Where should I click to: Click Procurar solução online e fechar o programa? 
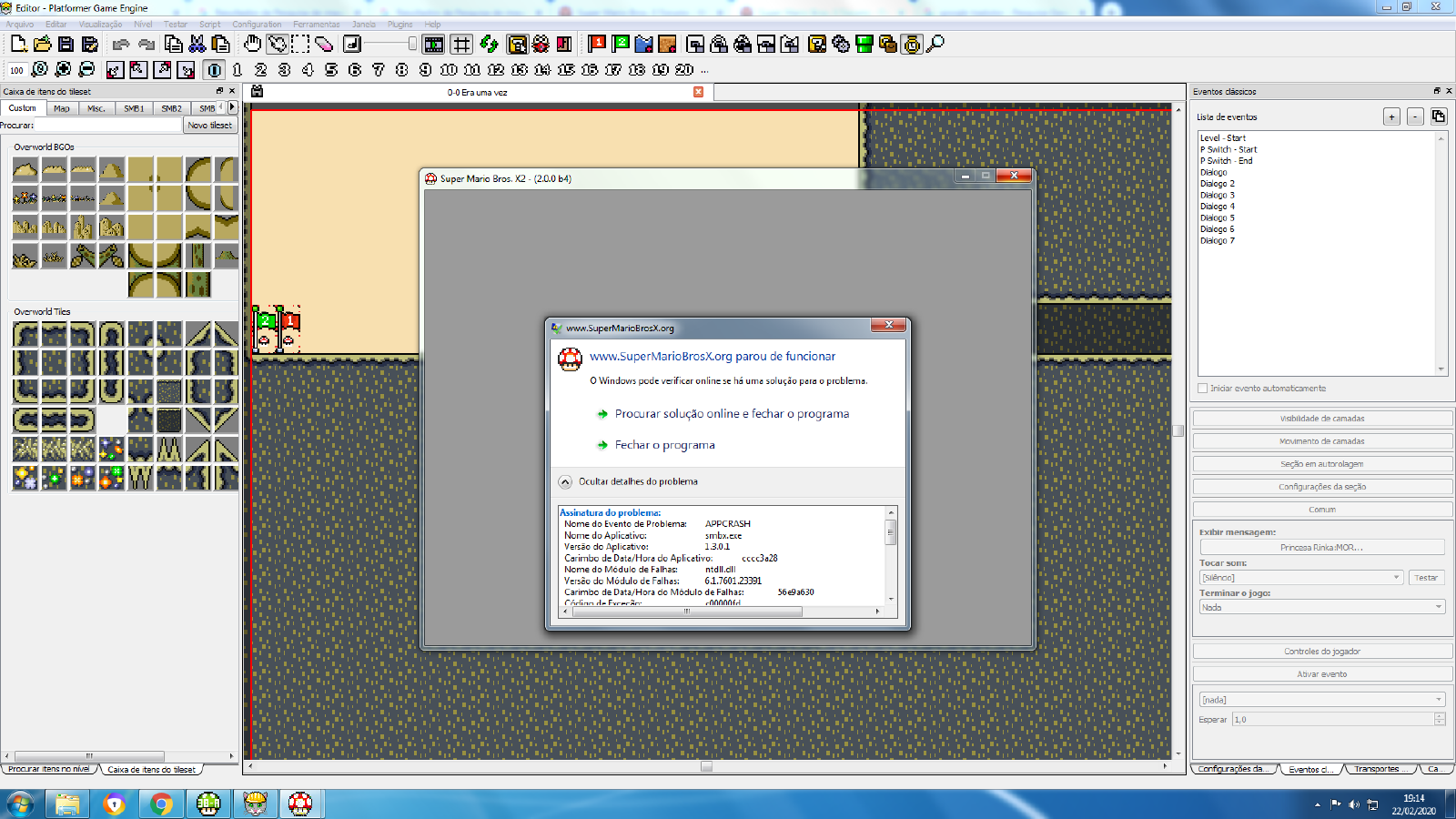pos(732,413)
